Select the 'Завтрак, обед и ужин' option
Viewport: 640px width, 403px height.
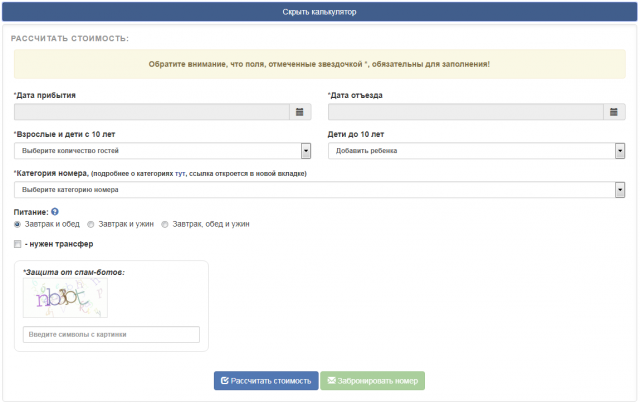tap(164, 224)
